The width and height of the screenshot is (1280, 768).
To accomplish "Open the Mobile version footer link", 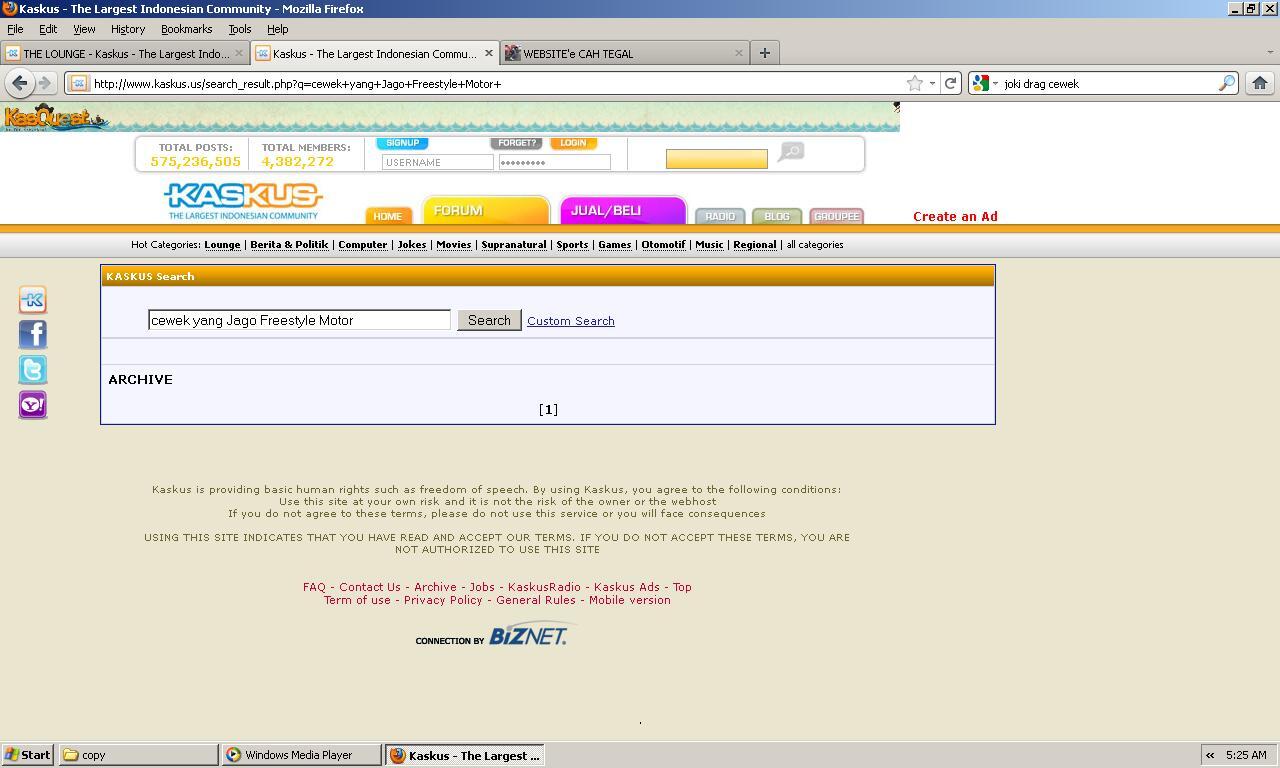I will [x=629, y=600].
